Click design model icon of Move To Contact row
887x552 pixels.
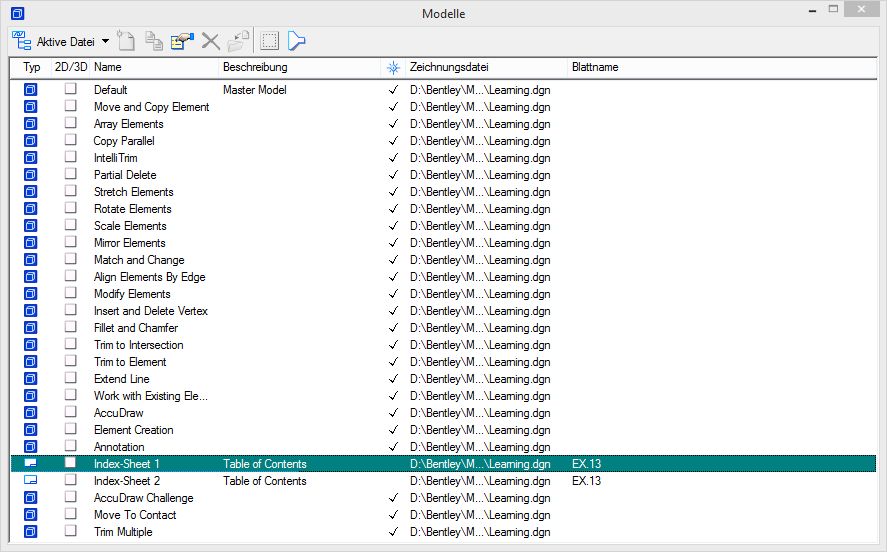tap(31, 514)
